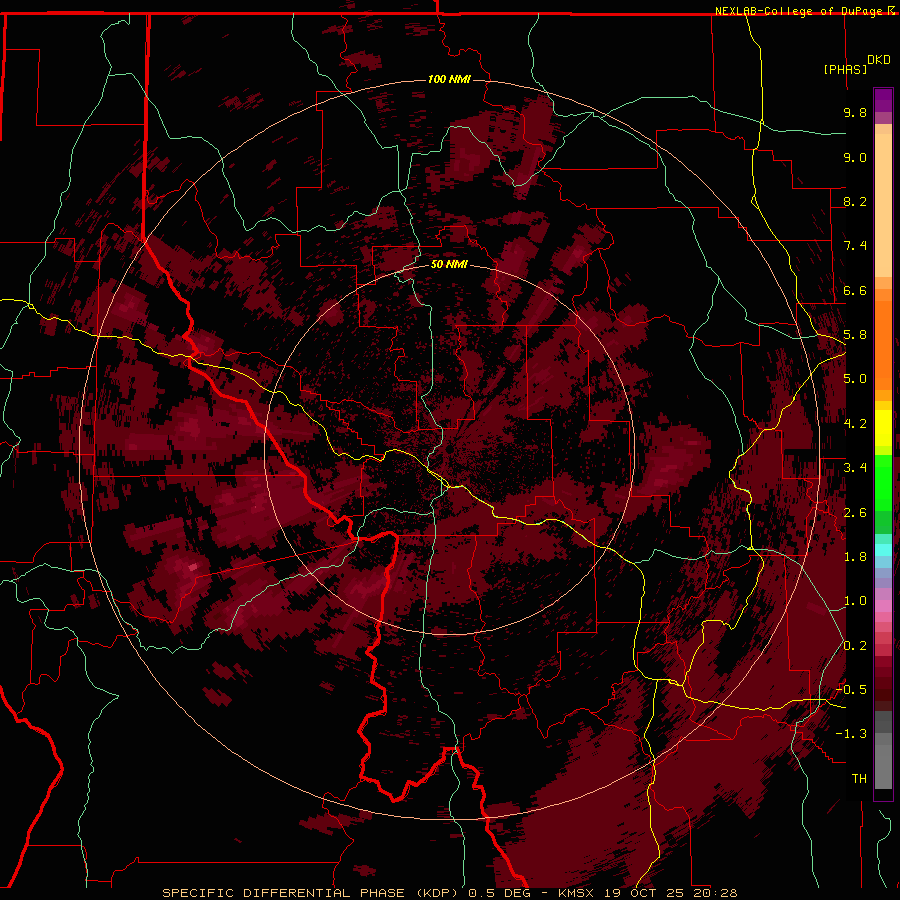The width and height of the screenshot is (900, 900).
Task: Click the 9.8 value on the color scale
Action: click(x=855, y=112)
